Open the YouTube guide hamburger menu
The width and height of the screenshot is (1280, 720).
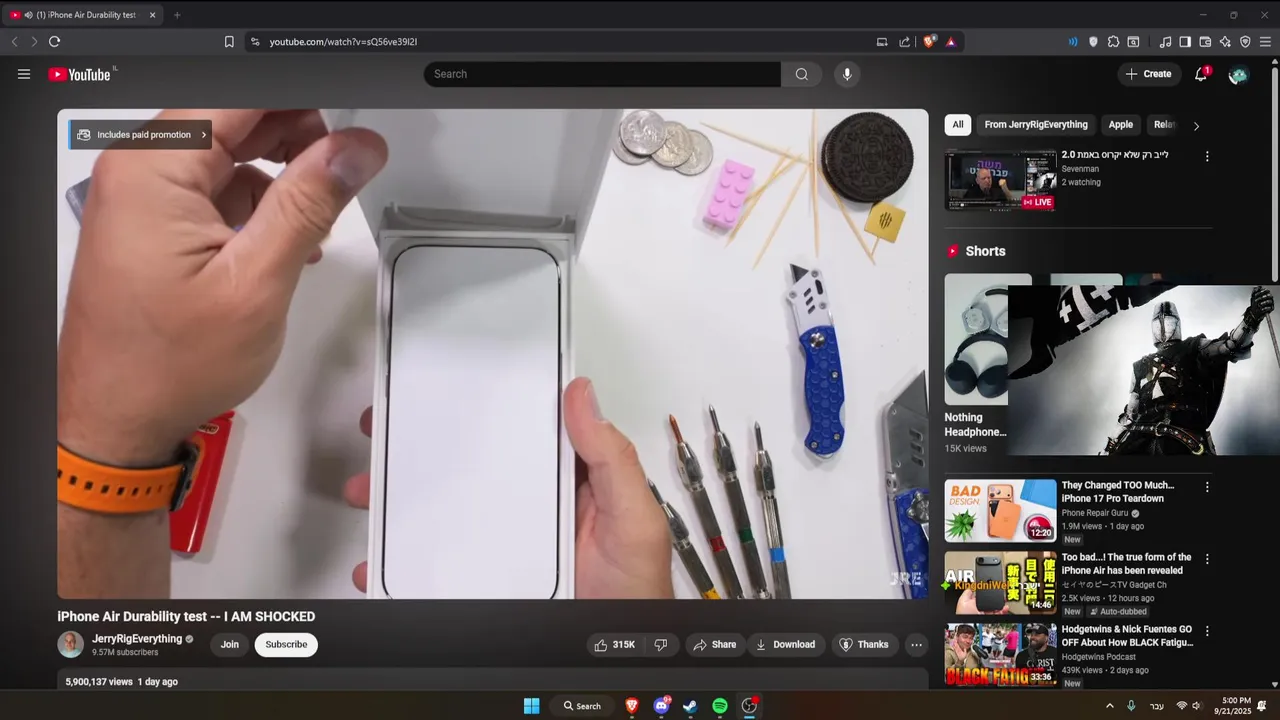click(24, 74)
